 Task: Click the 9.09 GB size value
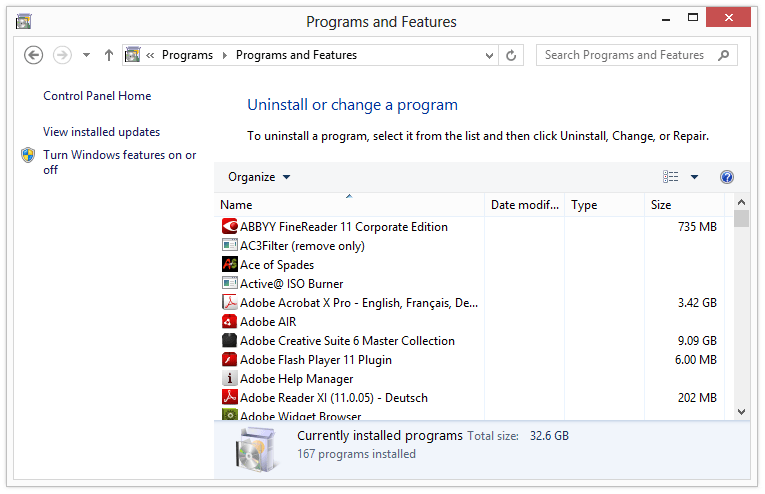pyautogui.click(x=697, y=341)
